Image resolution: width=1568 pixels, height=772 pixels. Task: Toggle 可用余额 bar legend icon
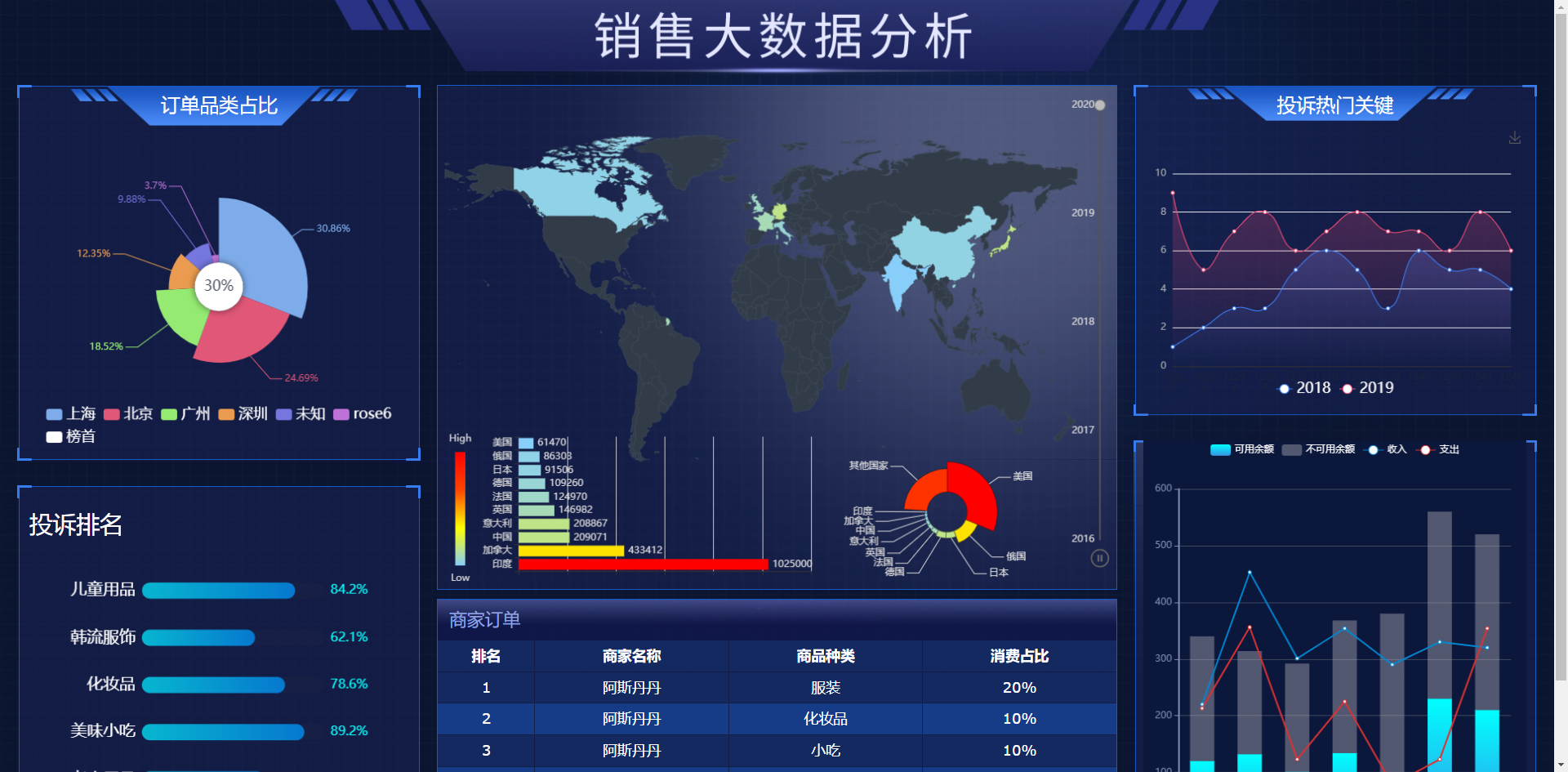coord(1220,450)
